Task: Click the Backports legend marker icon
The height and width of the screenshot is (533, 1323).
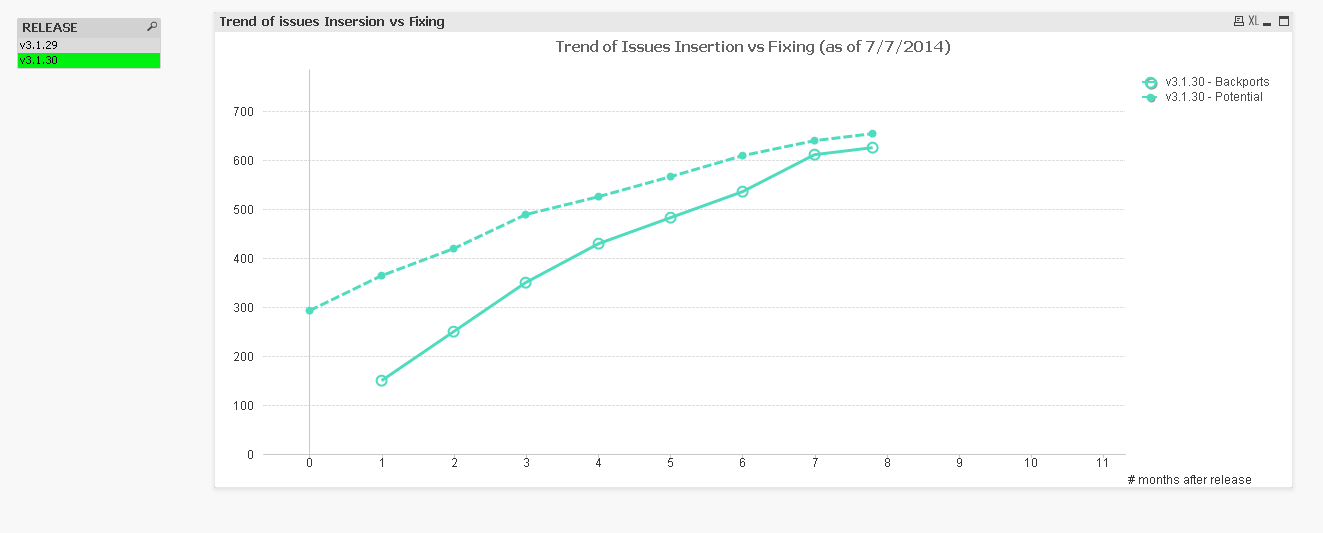Action: tap(1150, 83)
